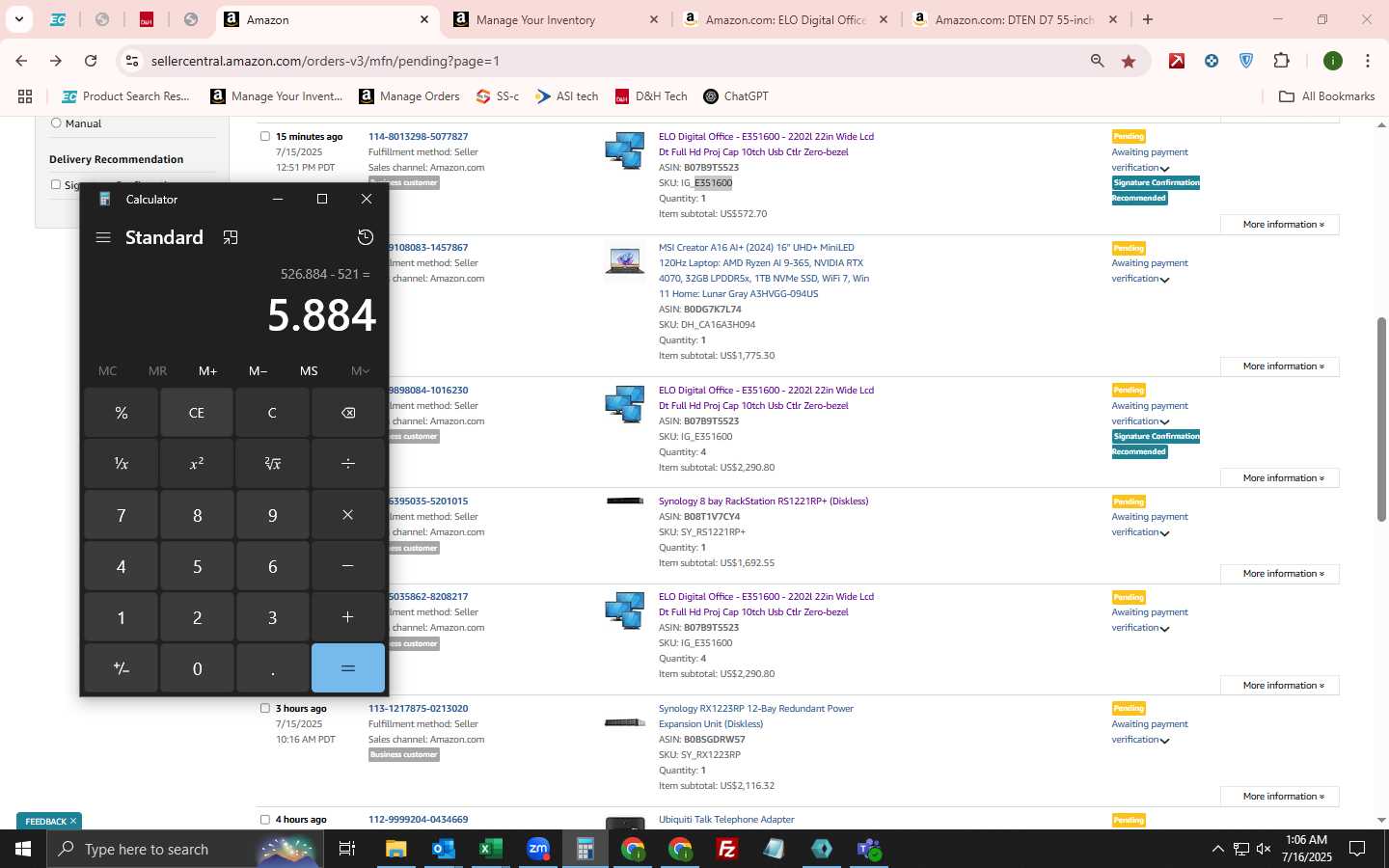
Task: Check order 113-1217875-0213020 checkbox
Action: pos(265,708)
